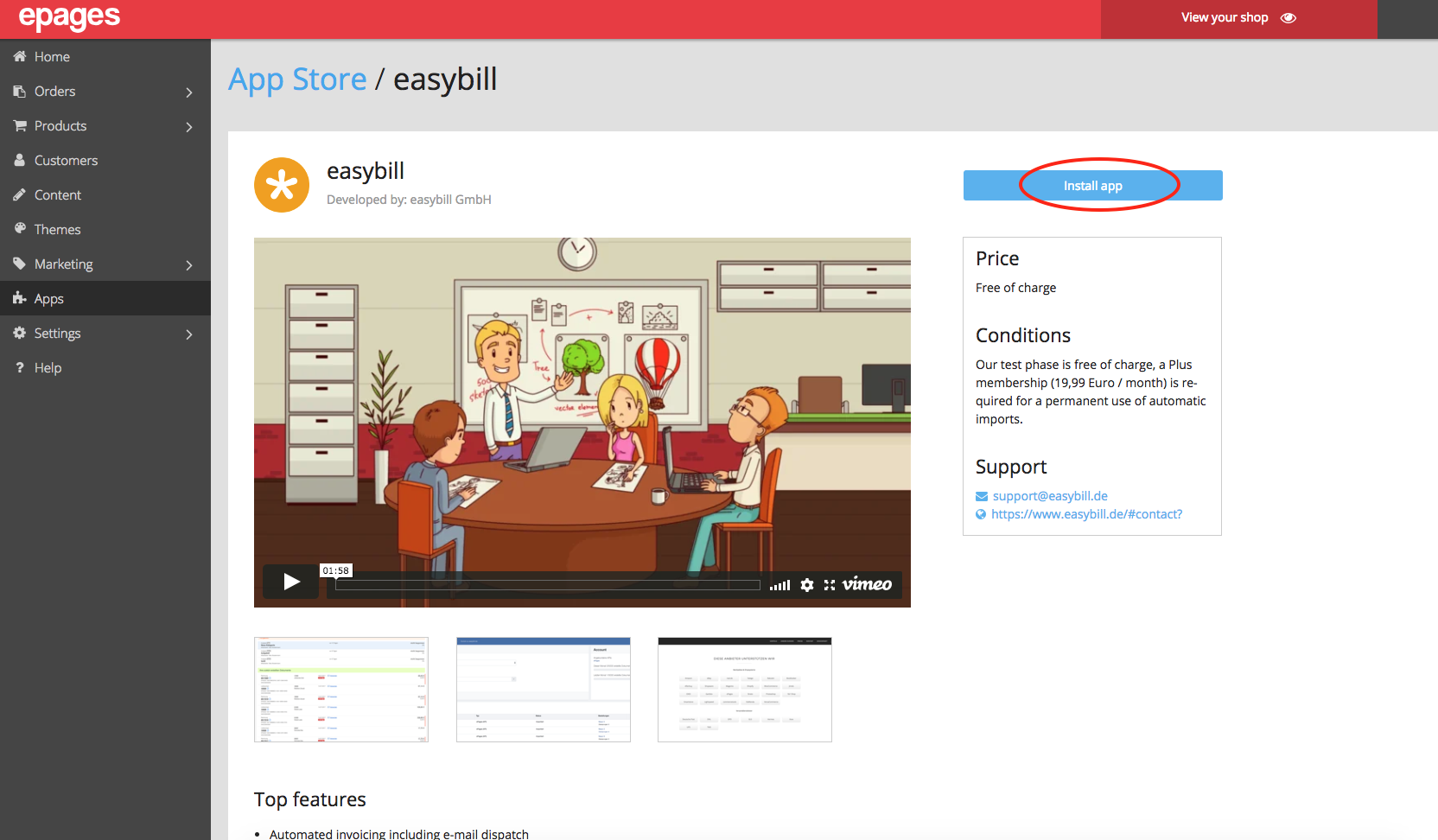The image size is (1438, 840).
Task: Click the 'easybill' app title next to logo
Action: (366, 171)
